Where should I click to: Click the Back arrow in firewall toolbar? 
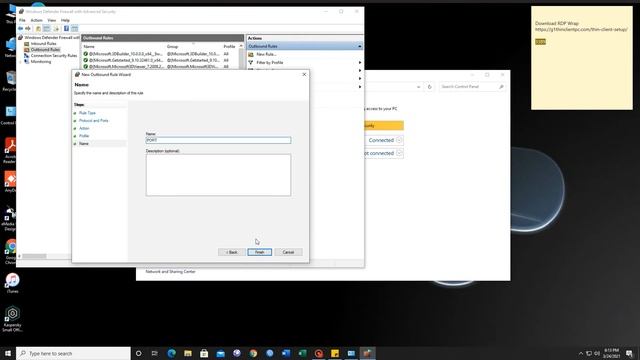click(20, 29)
